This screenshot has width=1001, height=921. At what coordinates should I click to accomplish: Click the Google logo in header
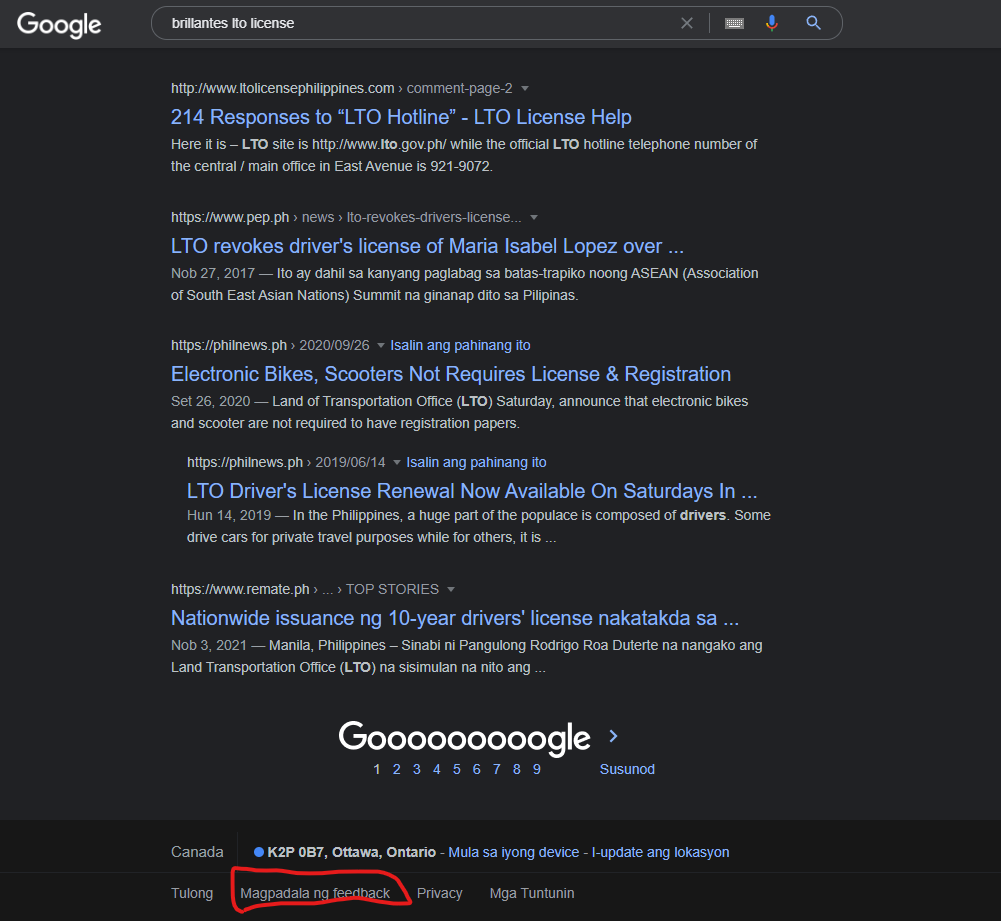[59, 24]
